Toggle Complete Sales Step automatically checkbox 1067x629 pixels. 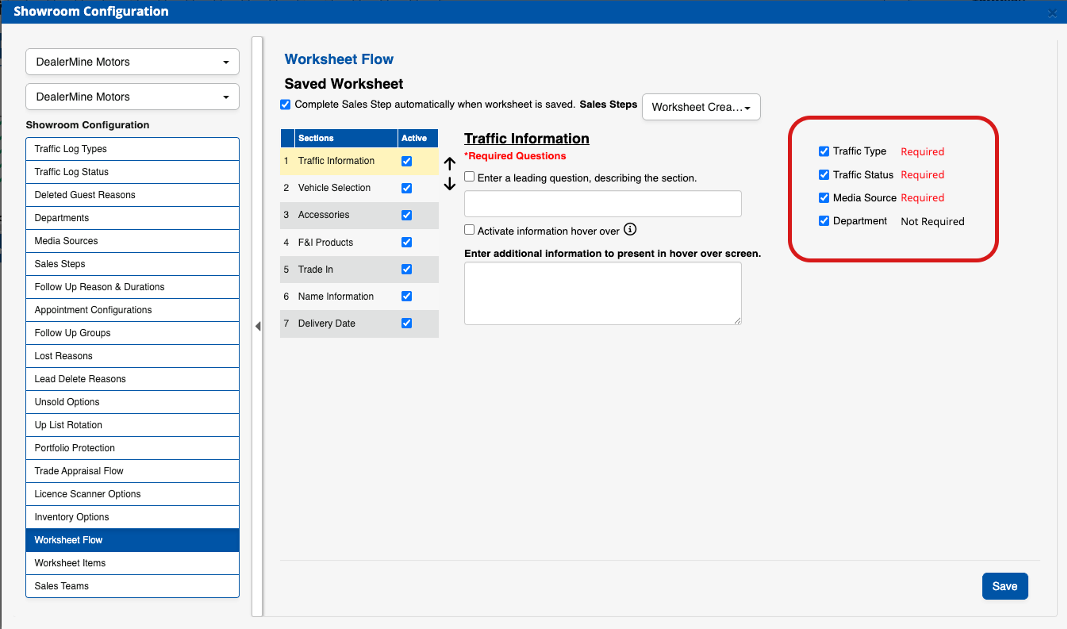[286, 105]
